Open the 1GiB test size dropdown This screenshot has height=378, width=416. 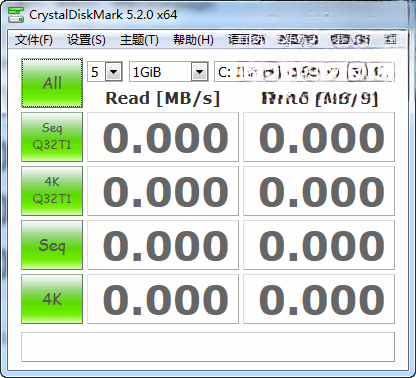click(x=169, y=71)
